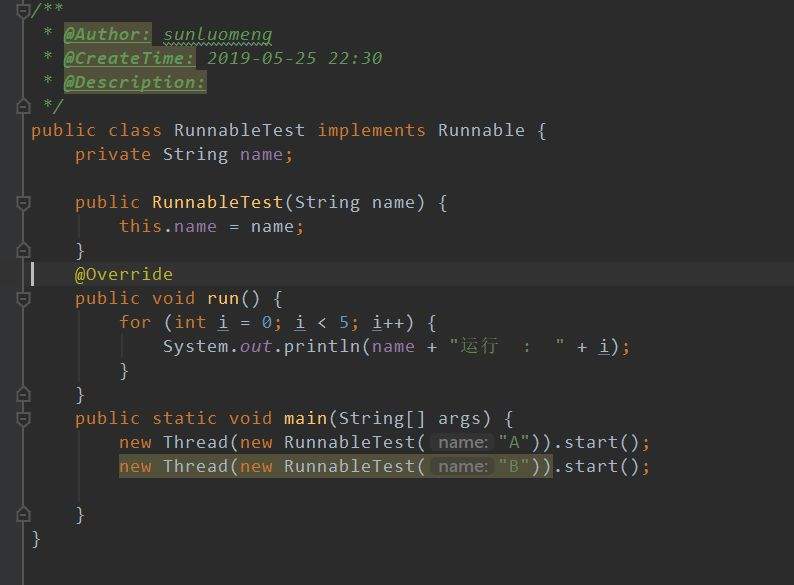Click the String[] args parameter
Screen dimensions: 794x585
click(410, 418)
